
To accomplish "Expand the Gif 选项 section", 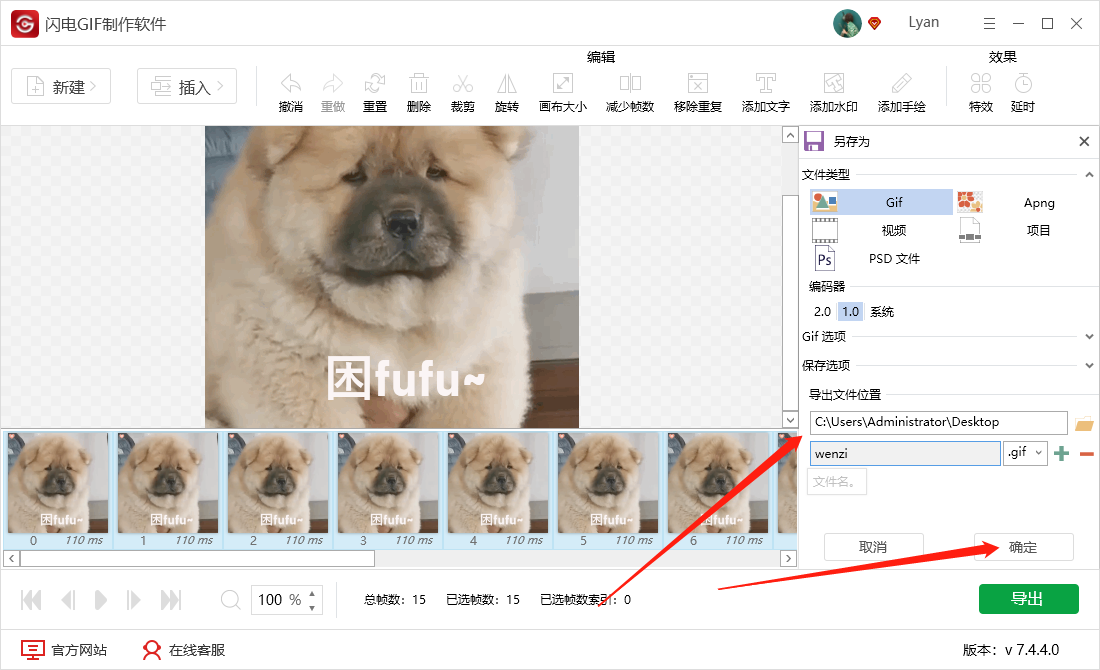I will tap(1088, 336).
